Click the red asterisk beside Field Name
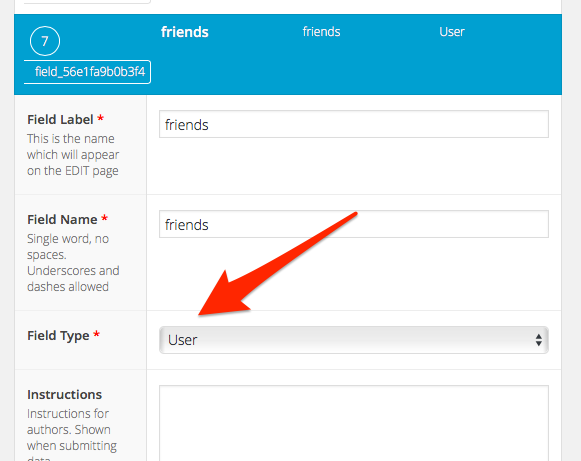581x461 pixels. point(104,219)
